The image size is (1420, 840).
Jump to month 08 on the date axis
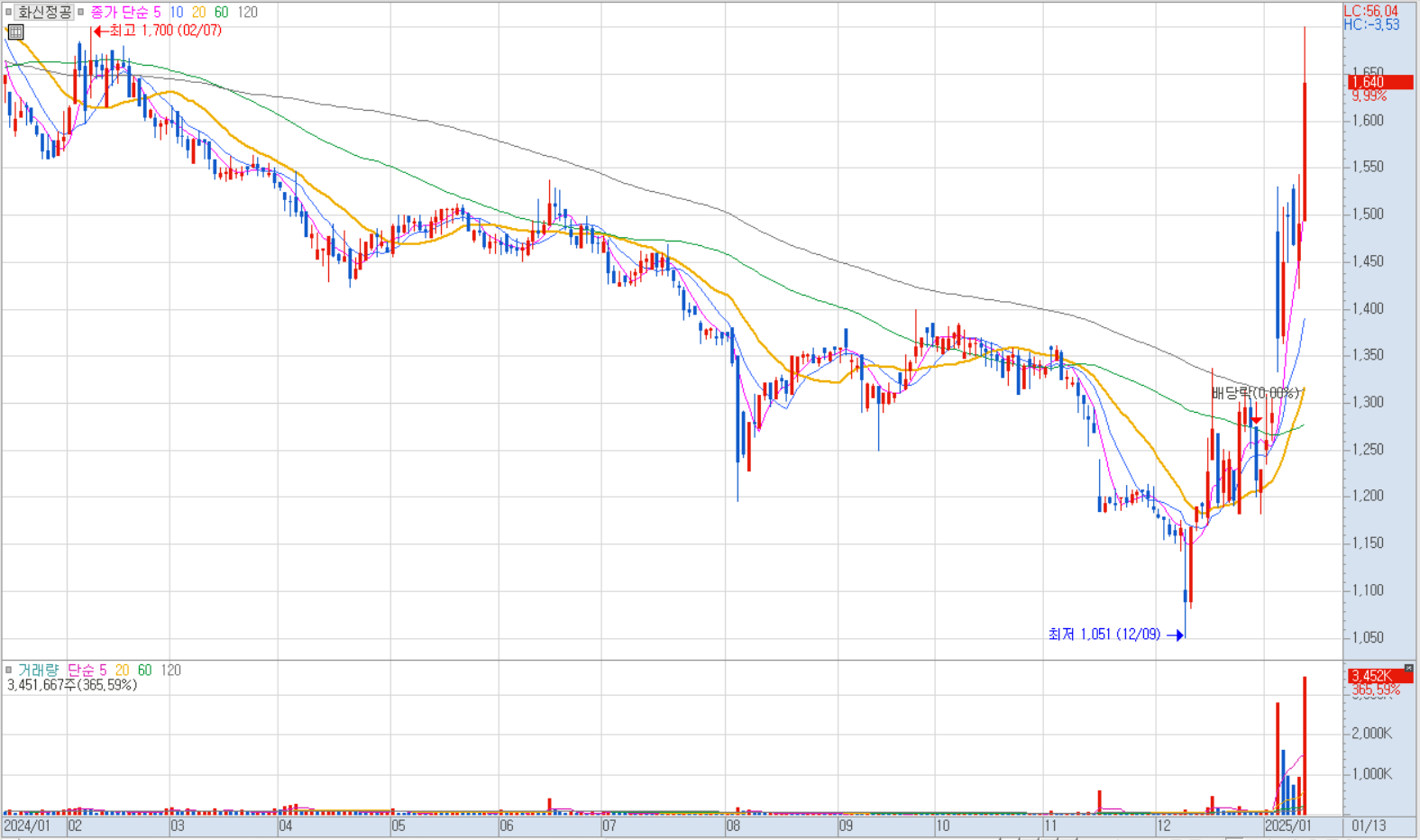tap(733, 826)
